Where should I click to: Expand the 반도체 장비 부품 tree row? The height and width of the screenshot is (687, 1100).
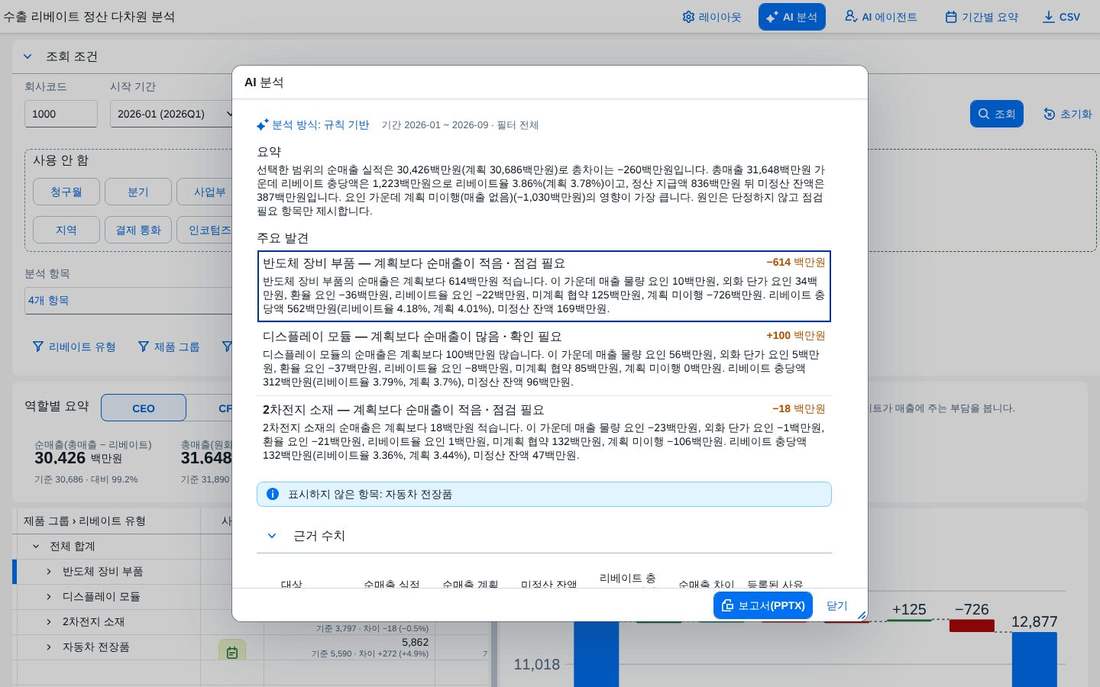point(48,571)
